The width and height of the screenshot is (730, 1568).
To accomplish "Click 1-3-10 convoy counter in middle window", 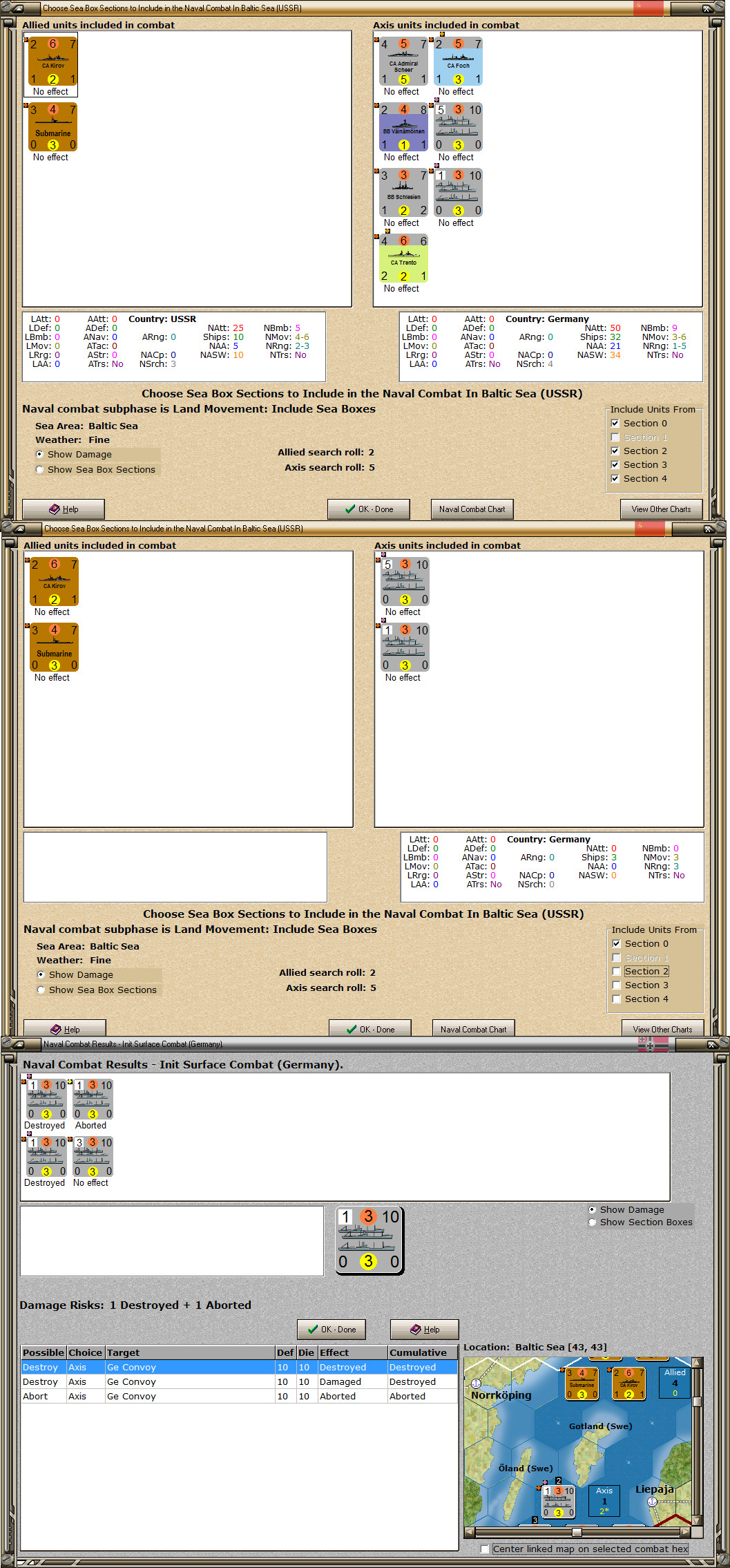I will tap(405, 647).
